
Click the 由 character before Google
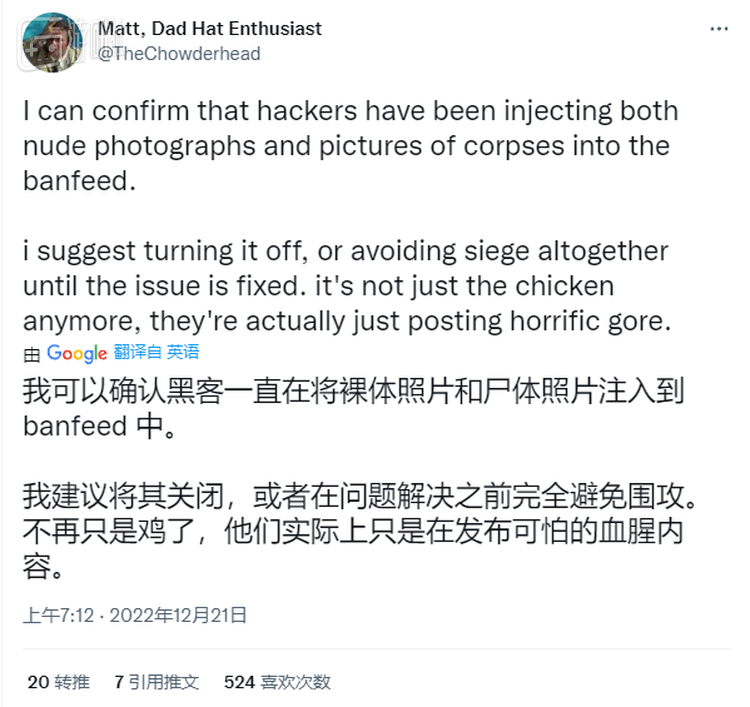click(32, 353)
